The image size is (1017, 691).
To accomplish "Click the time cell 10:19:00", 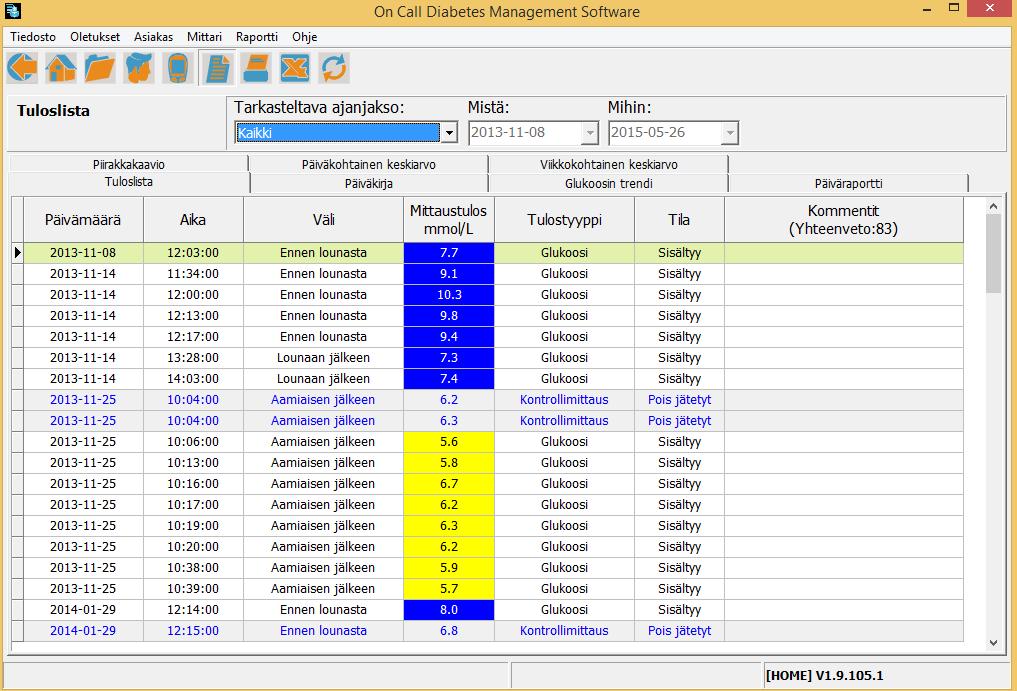I will tap(193, 526).
